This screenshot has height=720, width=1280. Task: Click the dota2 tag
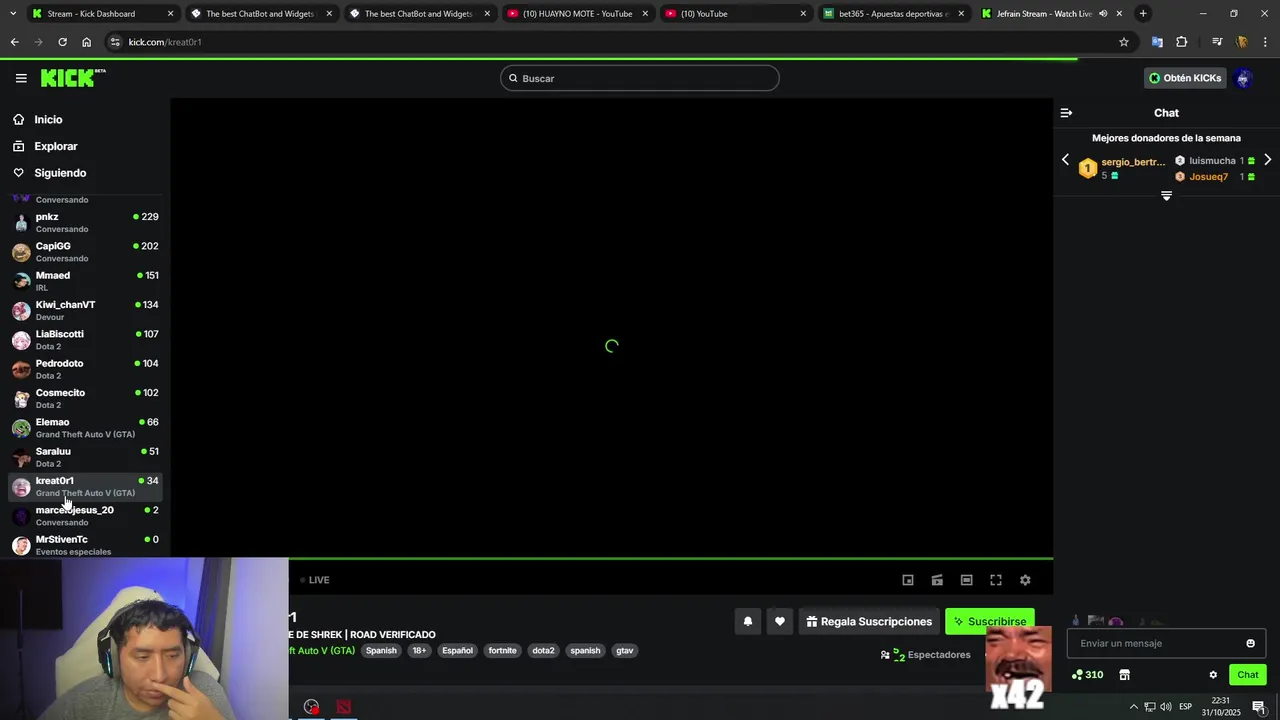543,651
